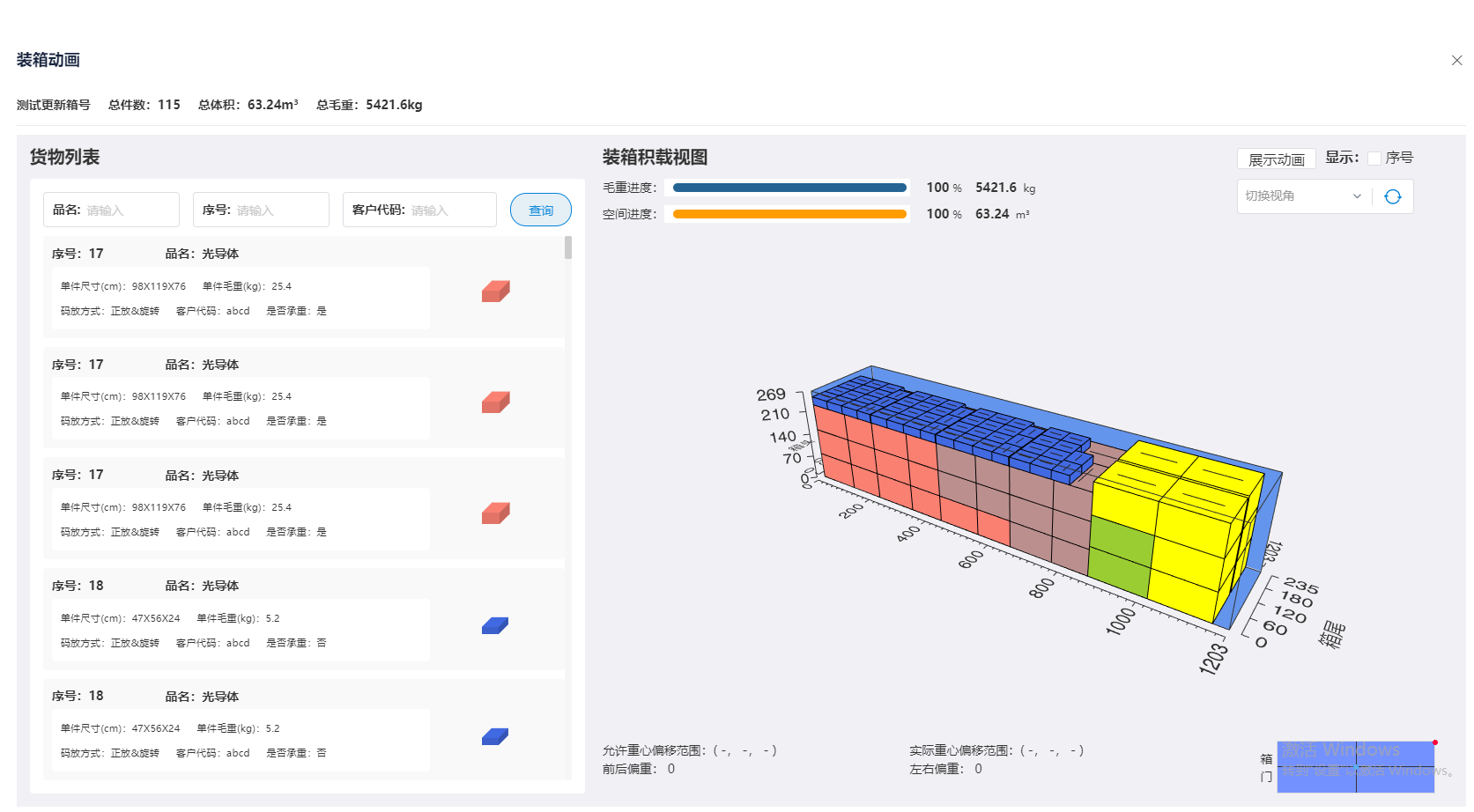The height and width of the screenshot is (812, 1474).
Task: Click the first 47X56X24 dimension text
Action: click(x=156, y=618)
